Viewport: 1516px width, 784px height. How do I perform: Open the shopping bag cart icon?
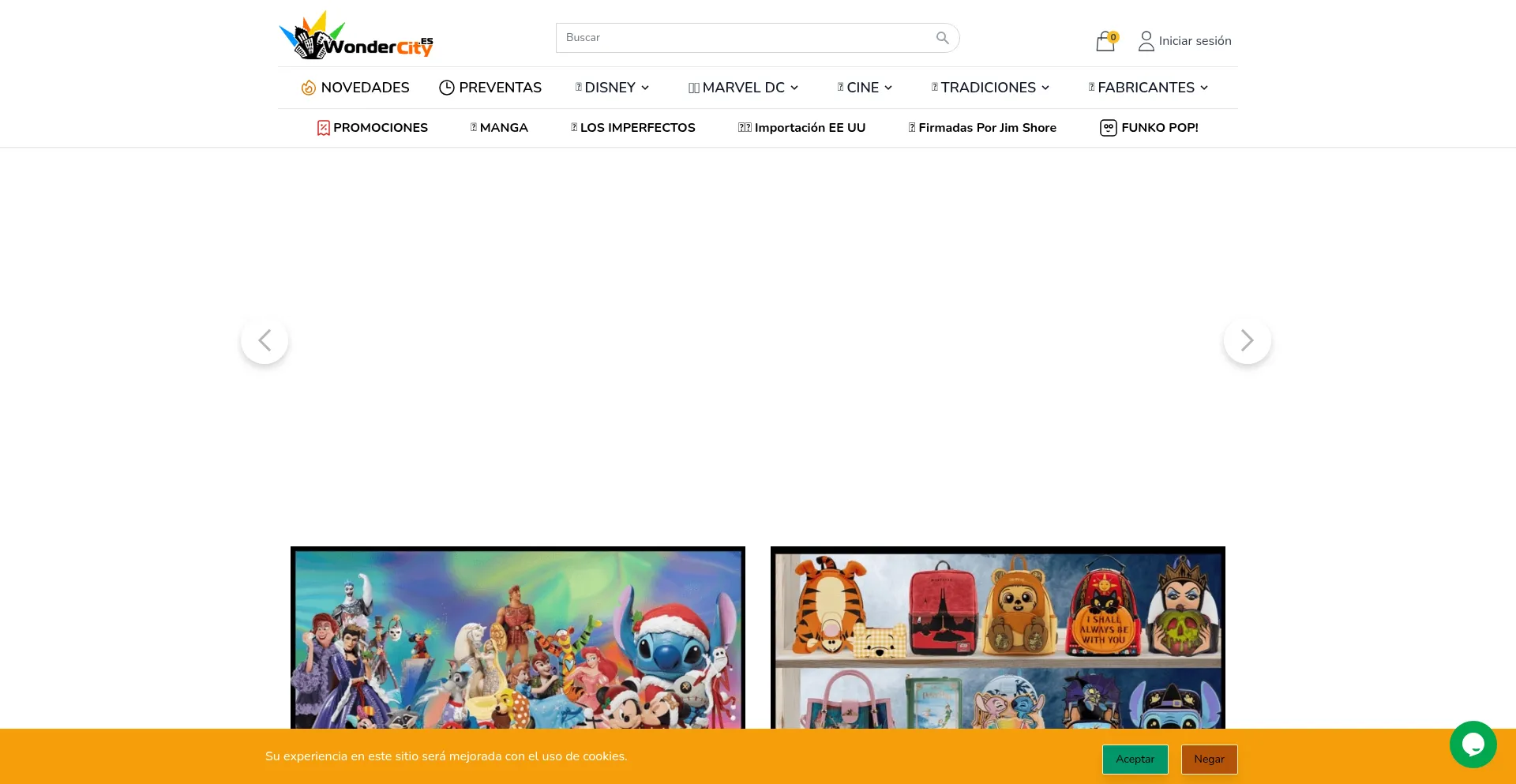tap(1105, 42)
